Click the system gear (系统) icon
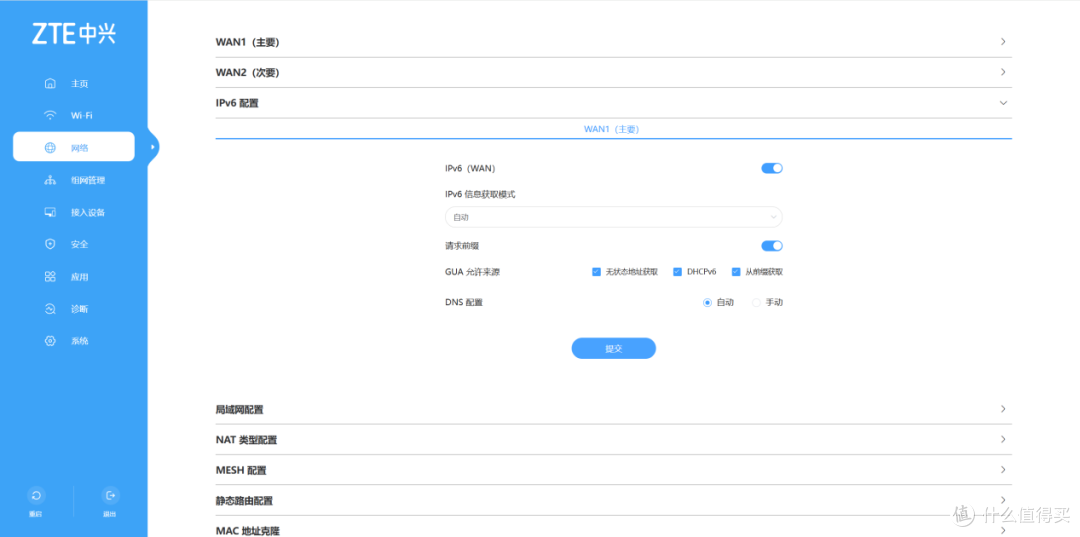 [50, 341]
